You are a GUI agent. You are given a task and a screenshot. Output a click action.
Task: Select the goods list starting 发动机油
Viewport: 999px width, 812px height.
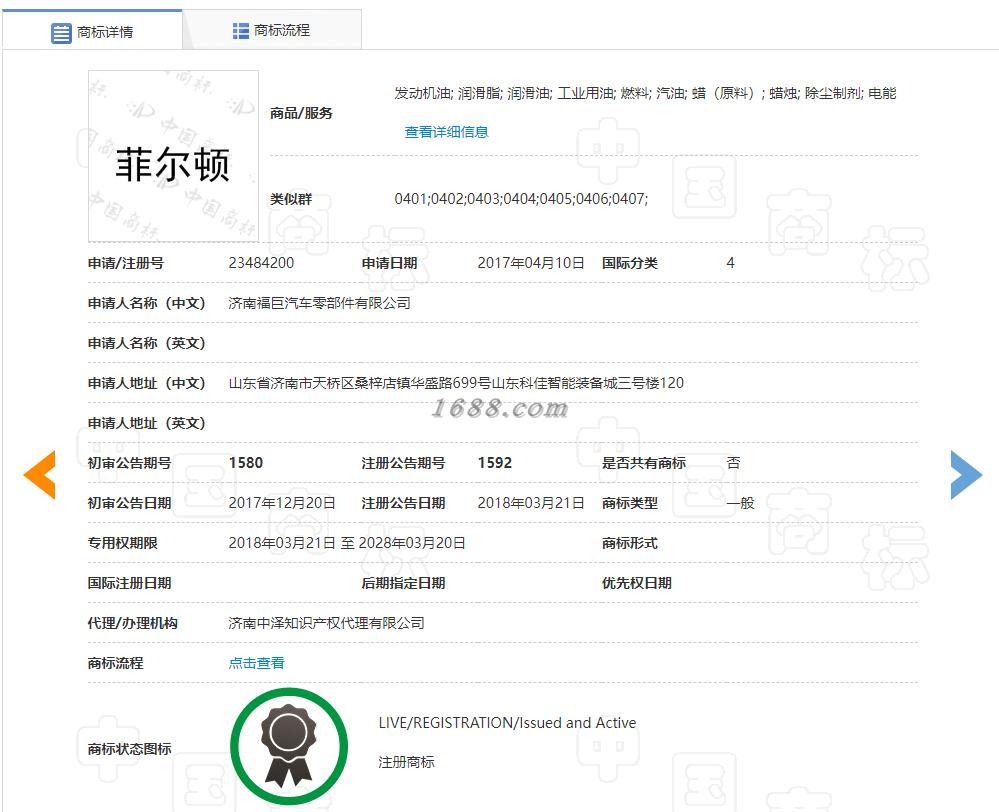click(x=645, y=93)
